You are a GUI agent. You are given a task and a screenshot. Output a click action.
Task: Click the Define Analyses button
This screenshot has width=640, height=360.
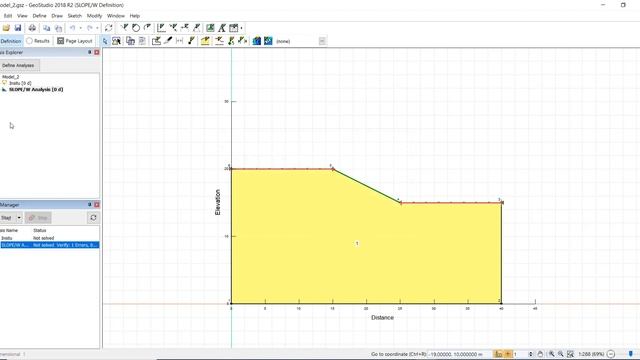tap(19, 65)
